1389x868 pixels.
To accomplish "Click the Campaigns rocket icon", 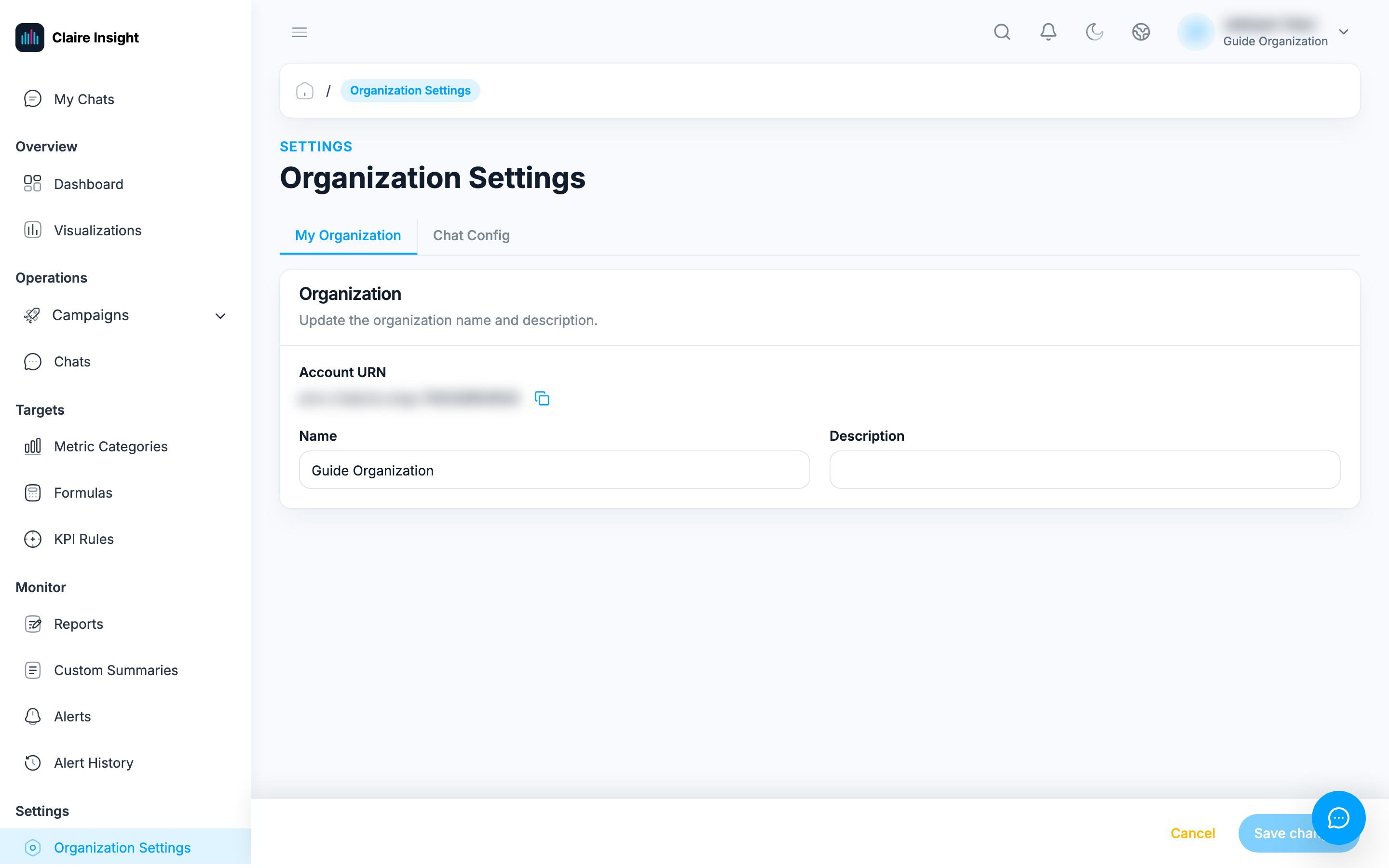I will (31, 315).
